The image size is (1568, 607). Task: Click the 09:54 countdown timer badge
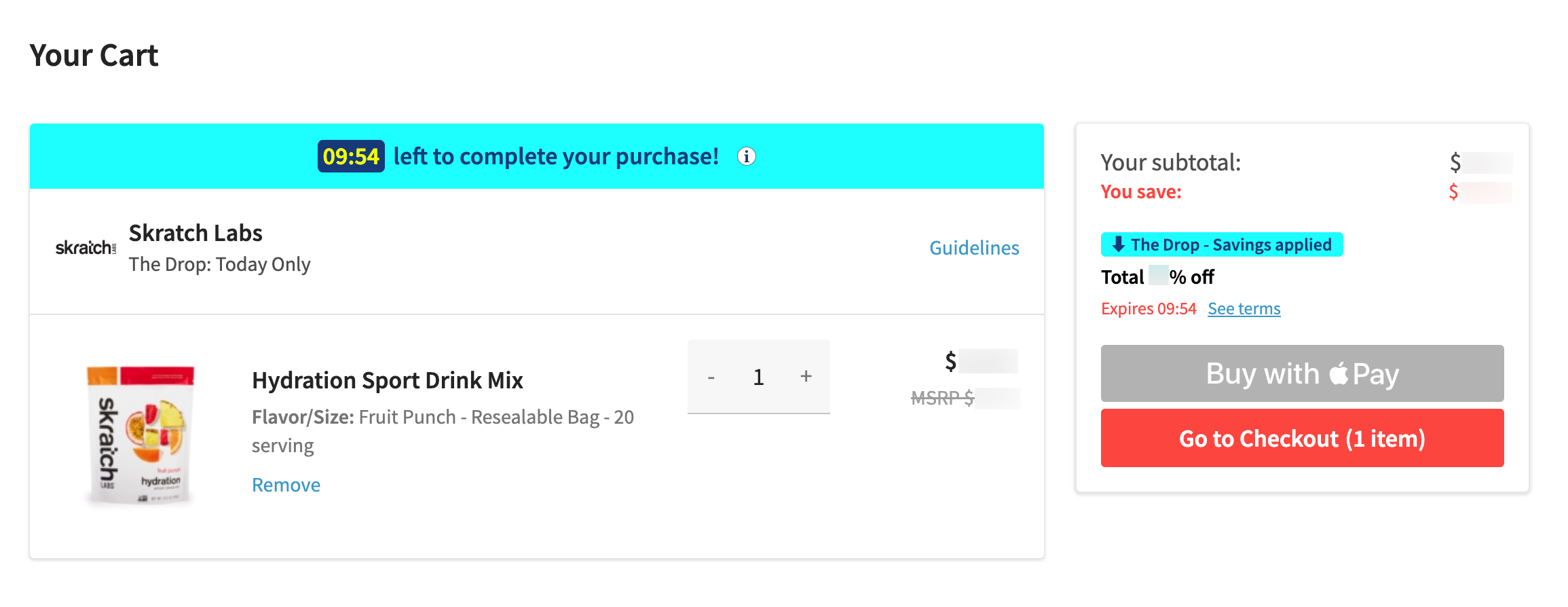[x=351, y=157]
